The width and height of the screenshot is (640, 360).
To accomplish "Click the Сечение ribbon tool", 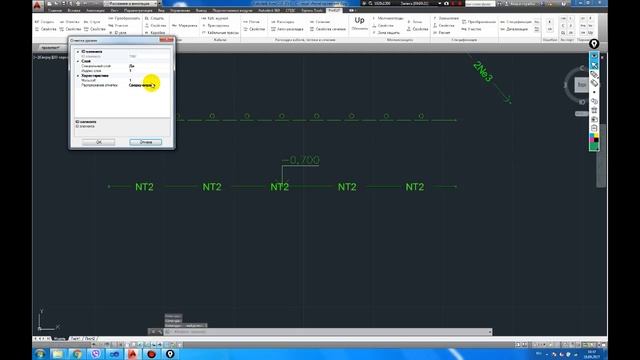I will click(x=320, y=22).
